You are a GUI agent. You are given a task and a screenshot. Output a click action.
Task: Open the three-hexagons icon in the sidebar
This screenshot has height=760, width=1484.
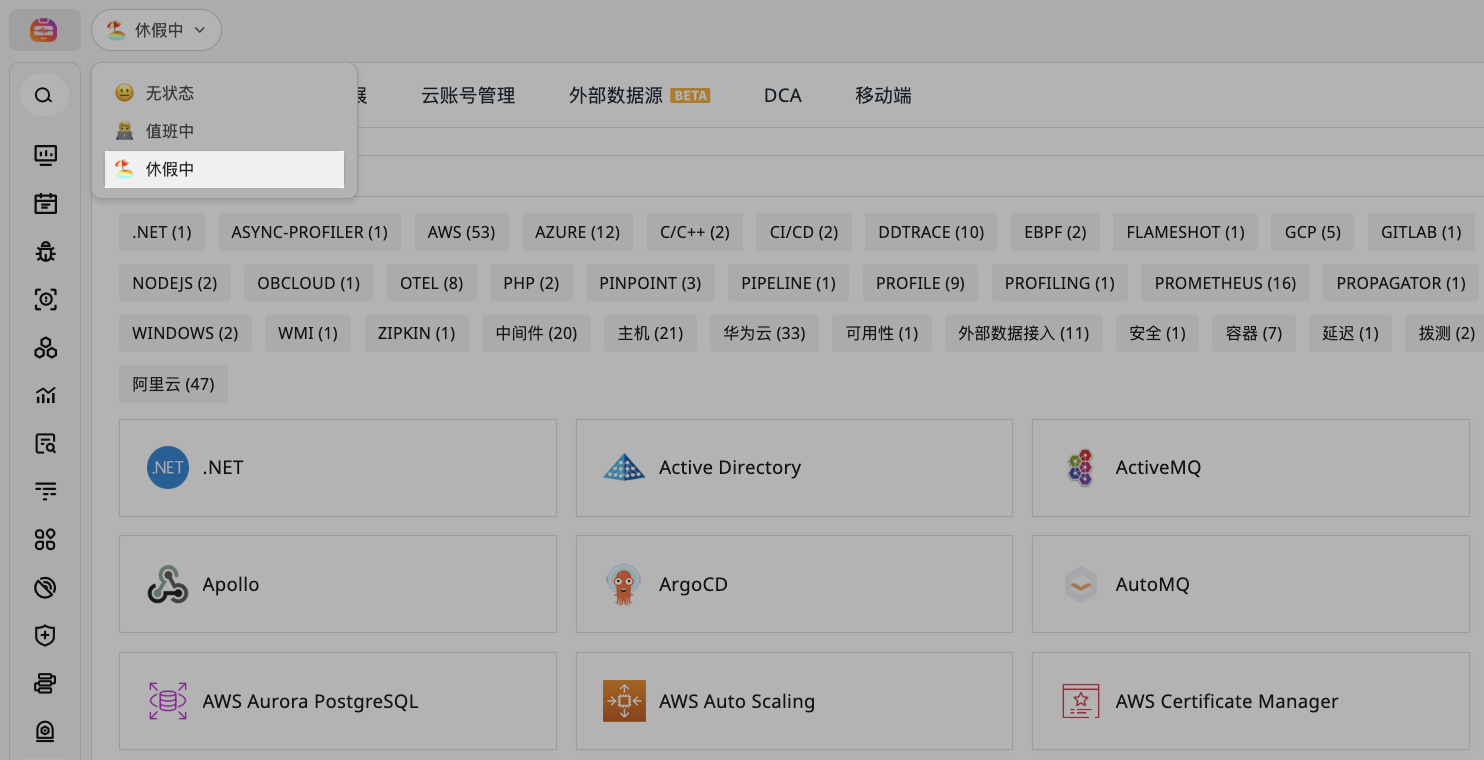click(45, 347)
